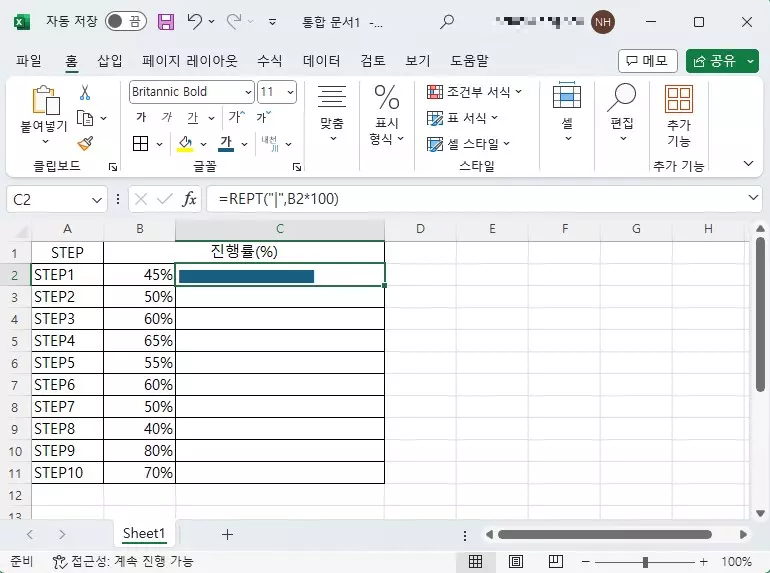770x573 pixels.
Task: Open the File tab
Action: coord(28,61)
